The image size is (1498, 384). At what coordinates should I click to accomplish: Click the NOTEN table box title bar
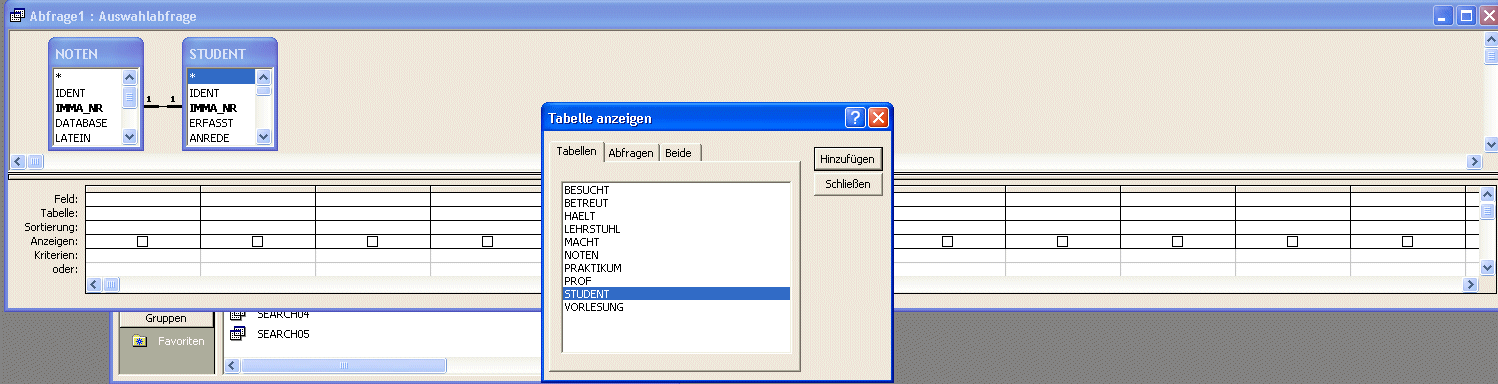click(96, 54)
